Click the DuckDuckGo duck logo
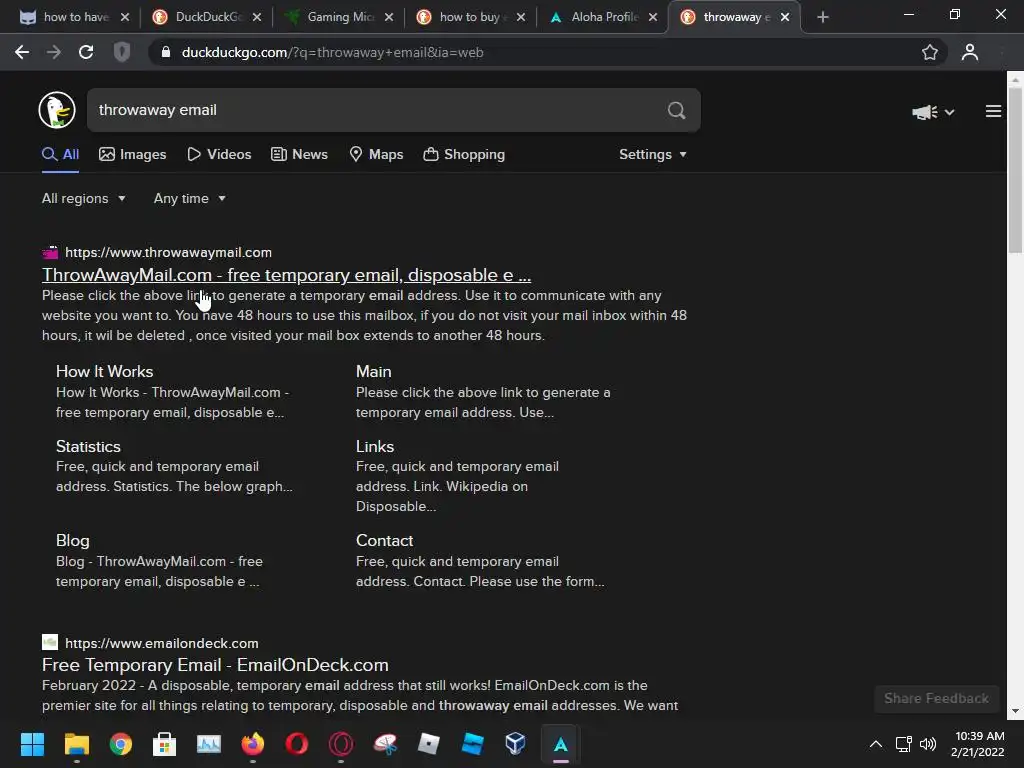Image resolution: width=1024 pixels, height=768 pixels. pyautogui.click(x=57, y=110)
